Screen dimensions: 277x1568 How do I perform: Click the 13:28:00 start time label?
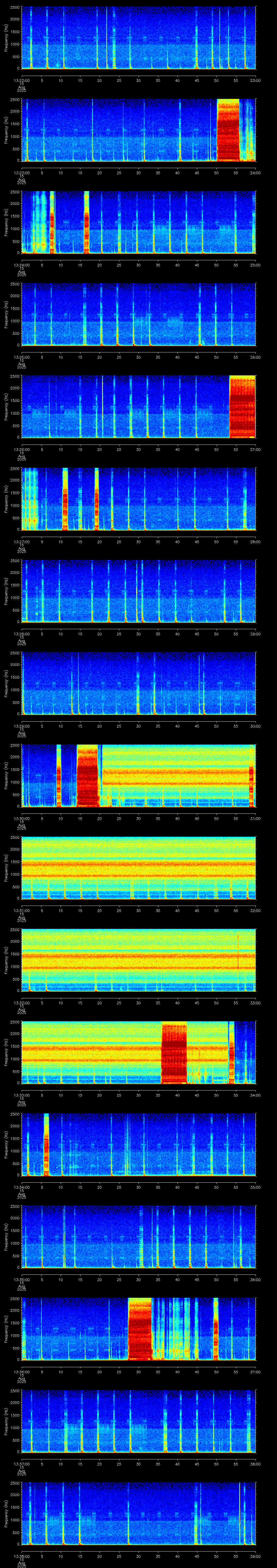21,634
